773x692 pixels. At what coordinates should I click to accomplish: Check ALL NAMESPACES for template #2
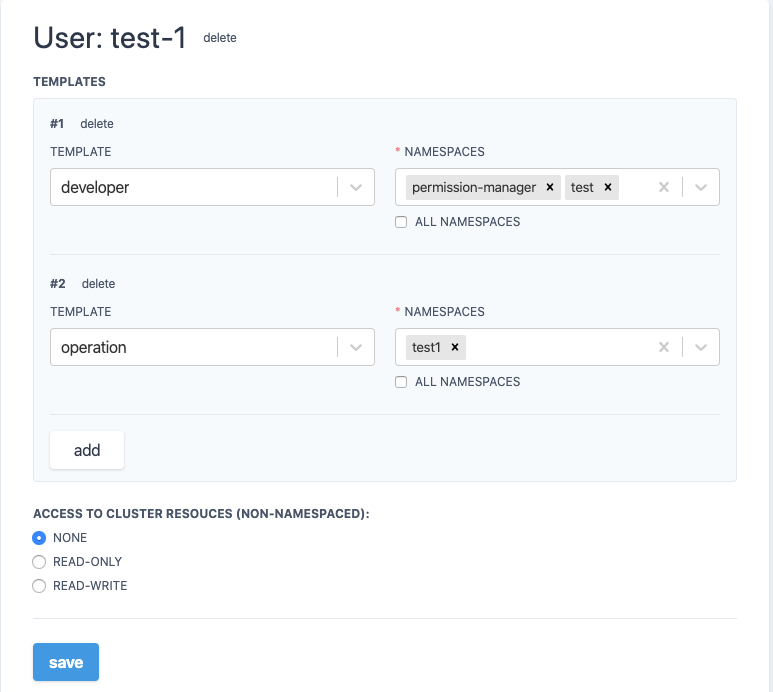pyautogui.click(x=401, y=382)
